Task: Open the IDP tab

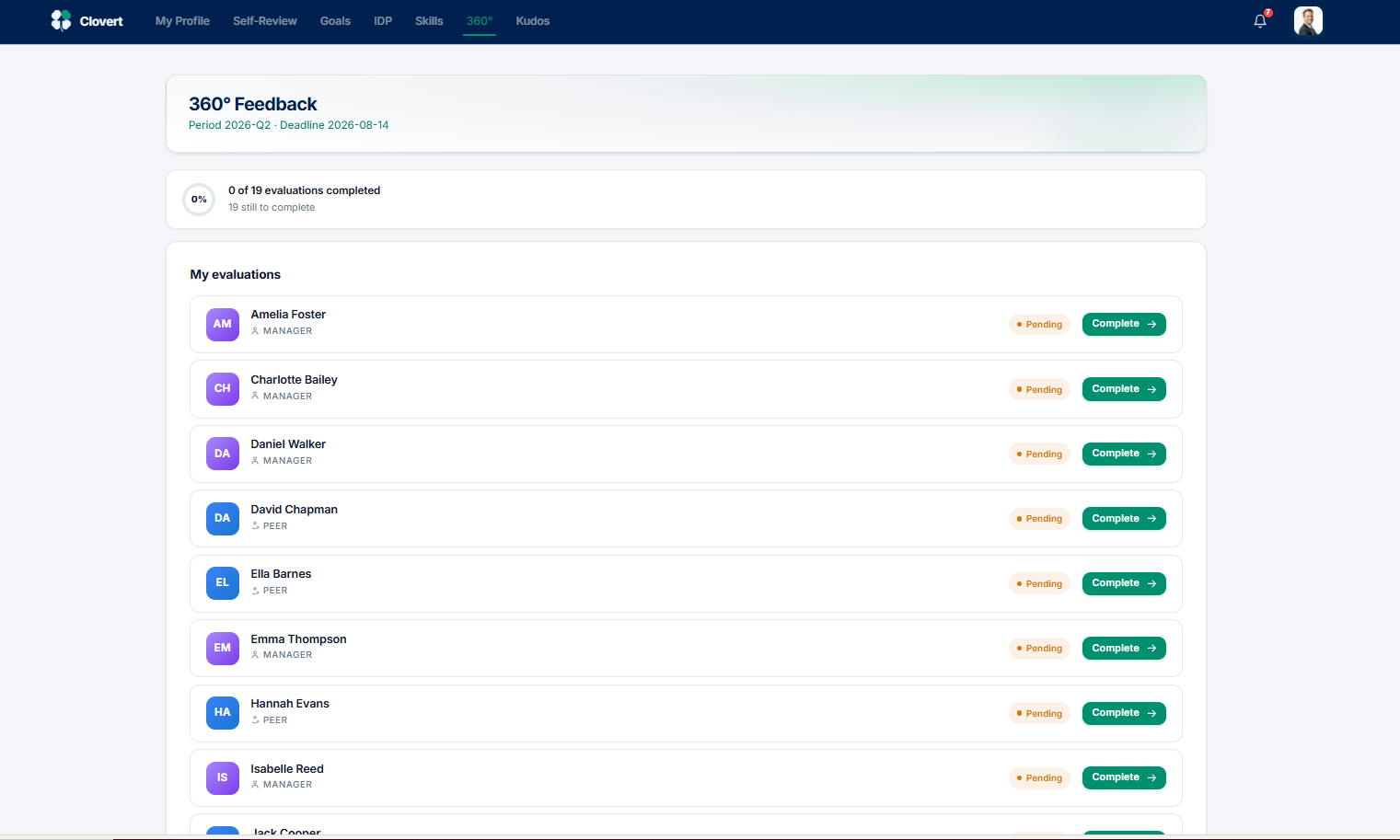Action: pyautogui.click(x=383, y=21)
